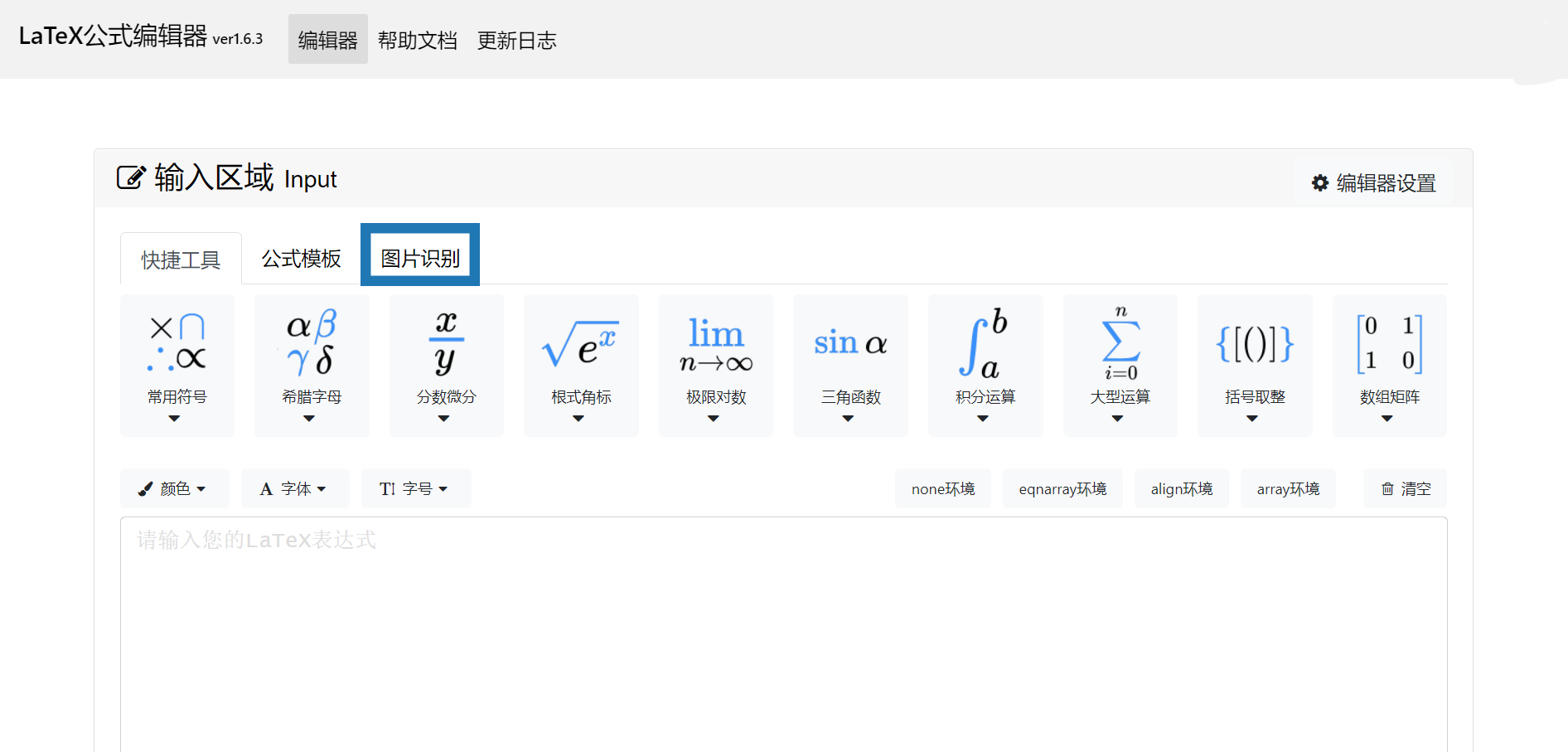1568x752 pixels.
Task: Open the 括号取整 brackets icon
Action: (1255, 343)
